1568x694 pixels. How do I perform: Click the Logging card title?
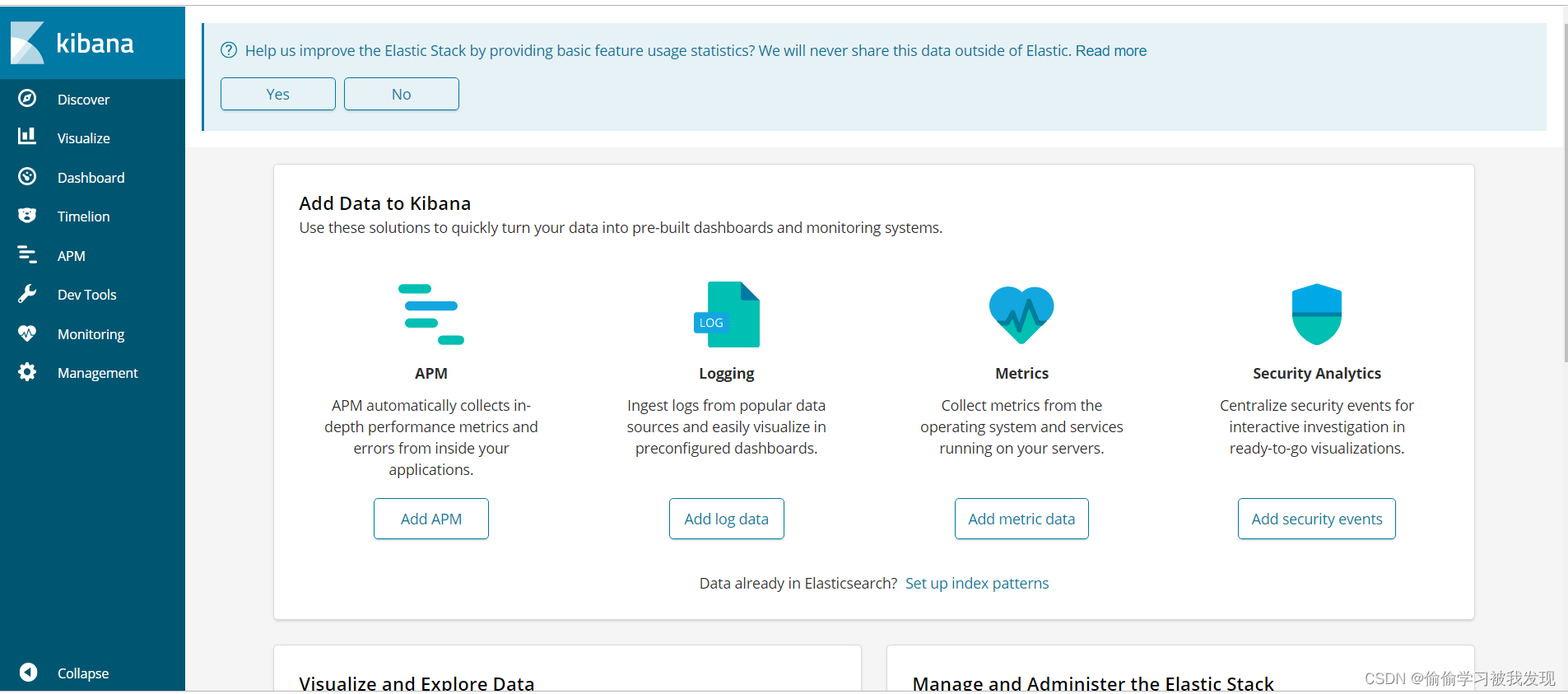pos(727,373)
